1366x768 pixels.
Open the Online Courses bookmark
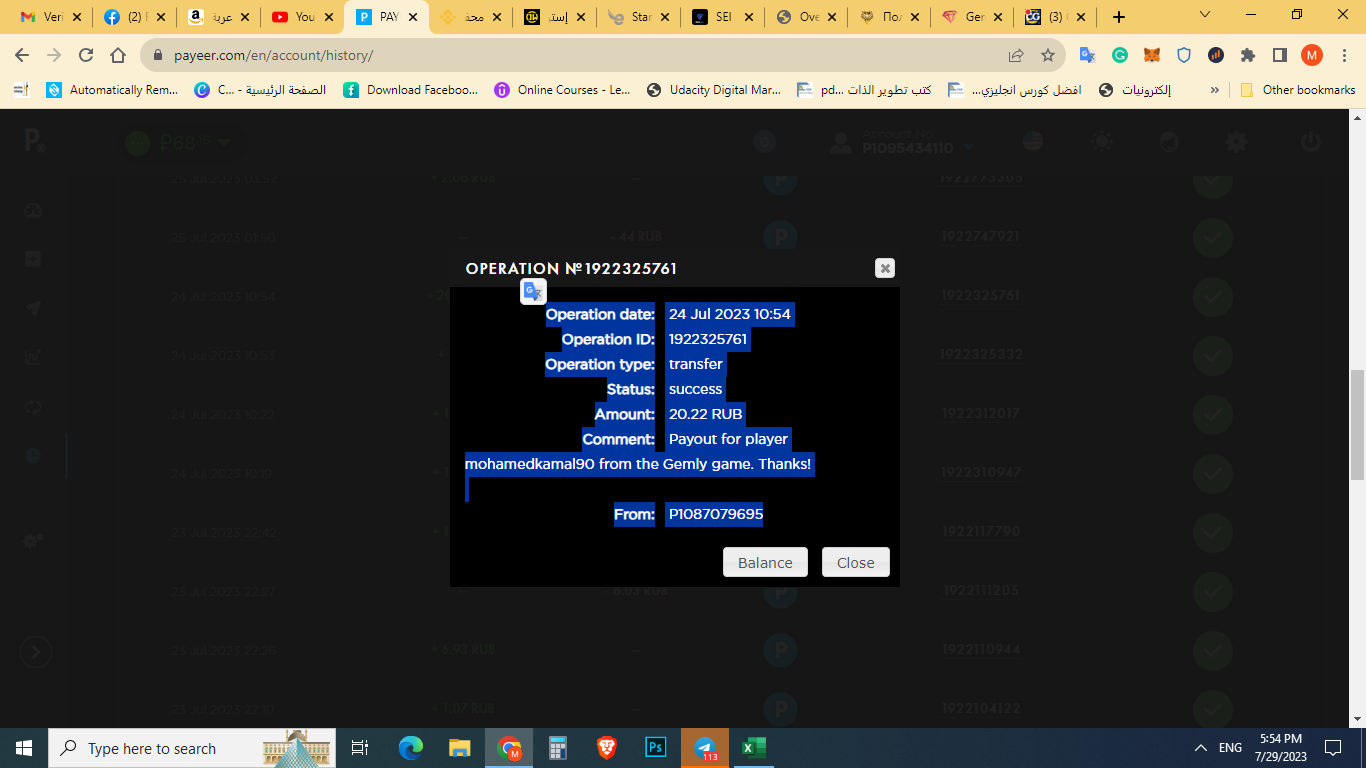tap(563, 90)
